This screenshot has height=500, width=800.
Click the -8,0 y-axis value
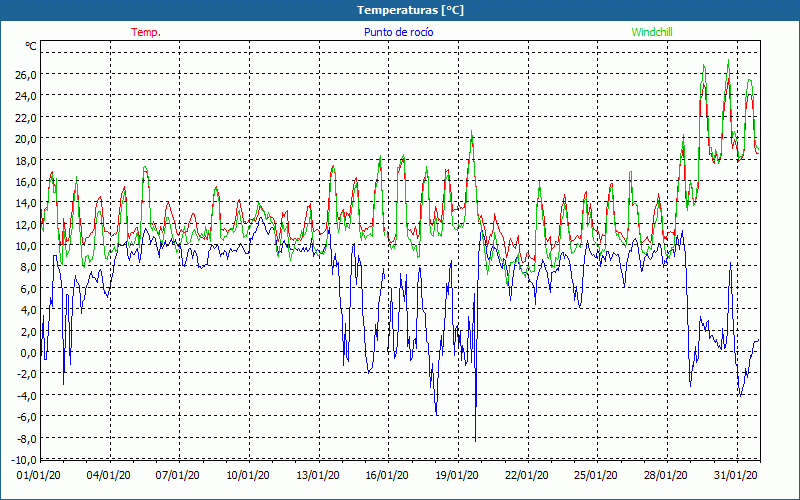(26, 438)
